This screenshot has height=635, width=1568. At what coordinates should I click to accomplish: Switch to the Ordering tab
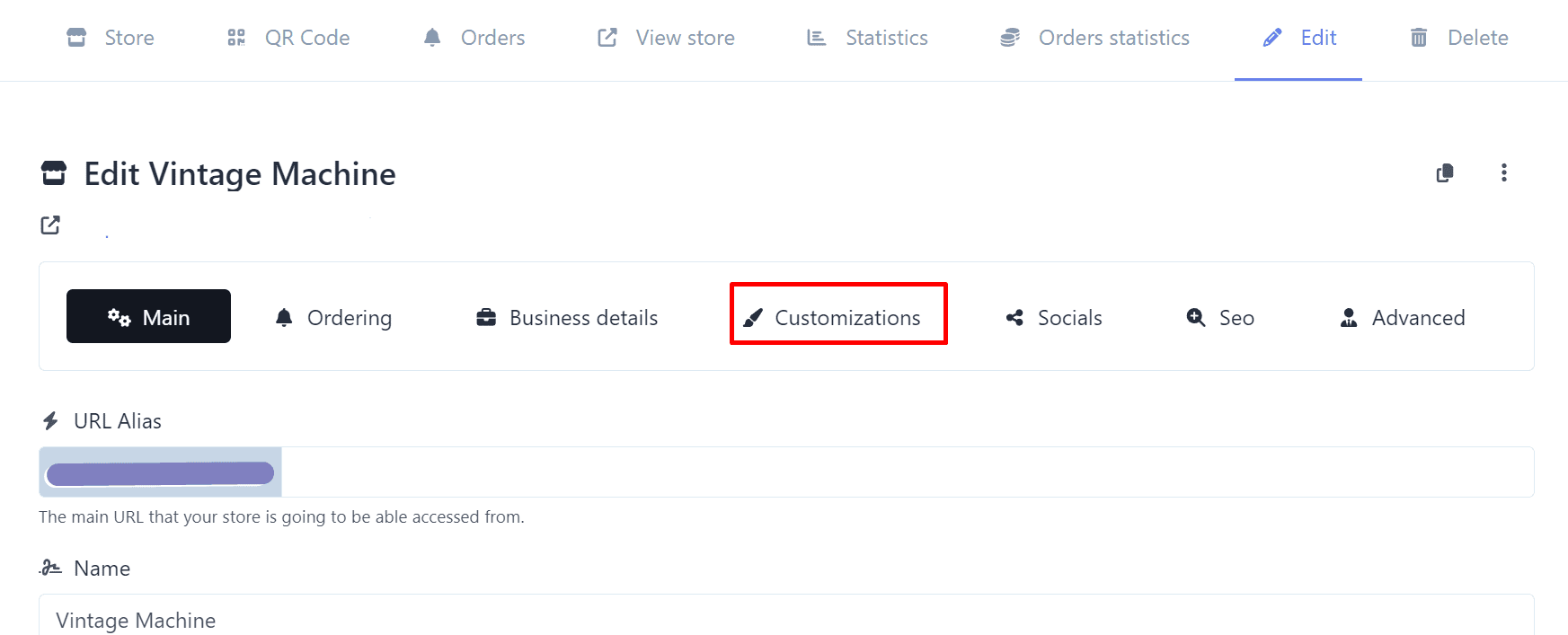[333, 318]
